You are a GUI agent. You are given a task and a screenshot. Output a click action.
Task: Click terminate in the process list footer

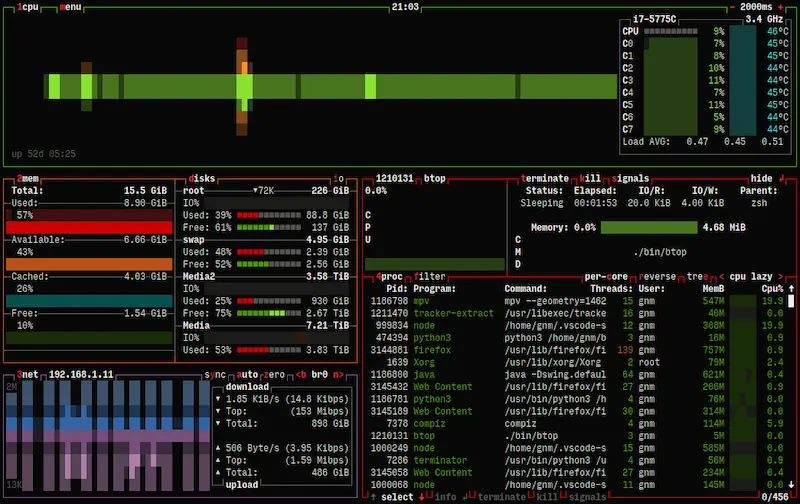(502, 497)
